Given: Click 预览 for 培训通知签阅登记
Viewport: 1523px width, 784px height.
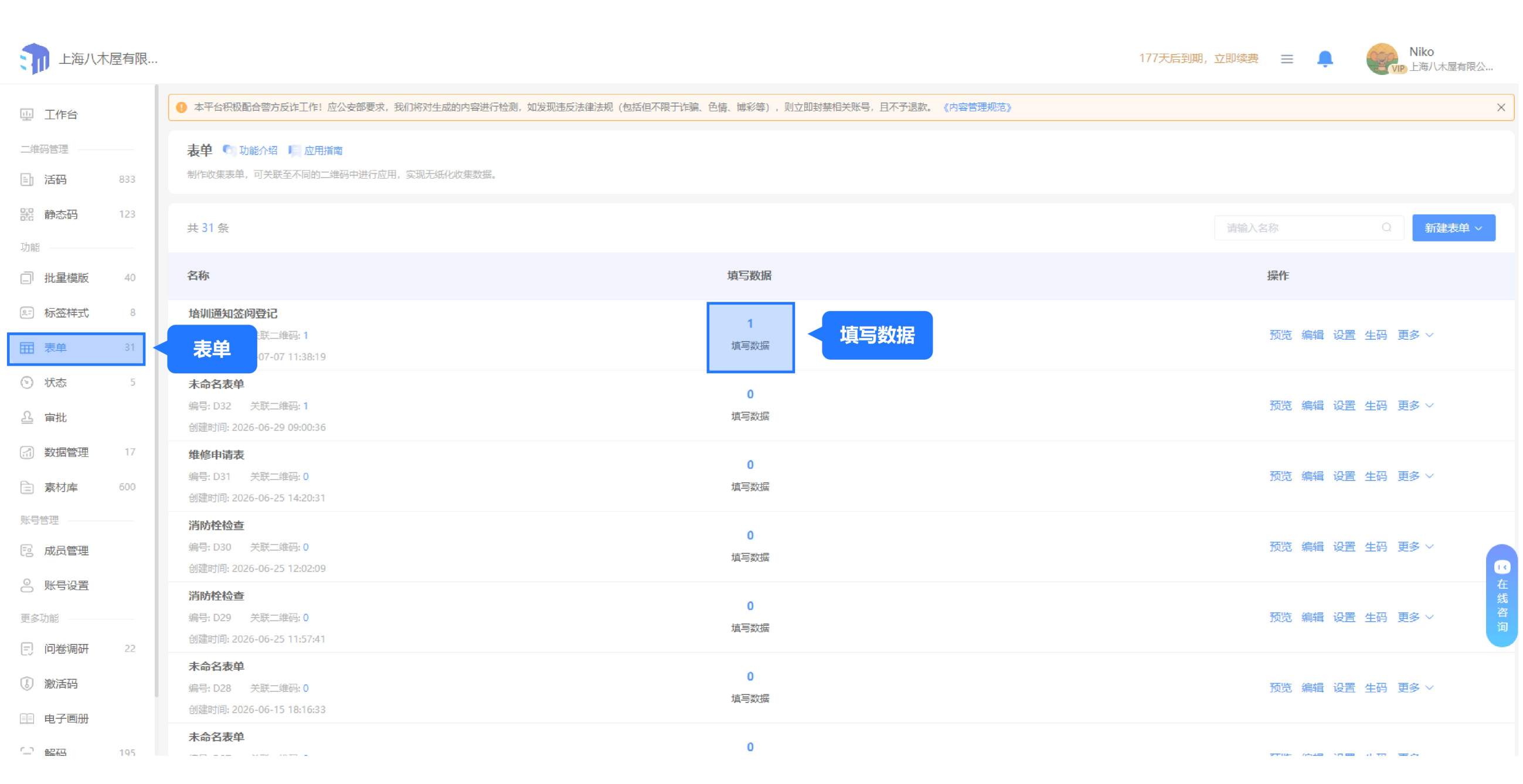Looking at the screenshot, I should [x=1280, y=336].
